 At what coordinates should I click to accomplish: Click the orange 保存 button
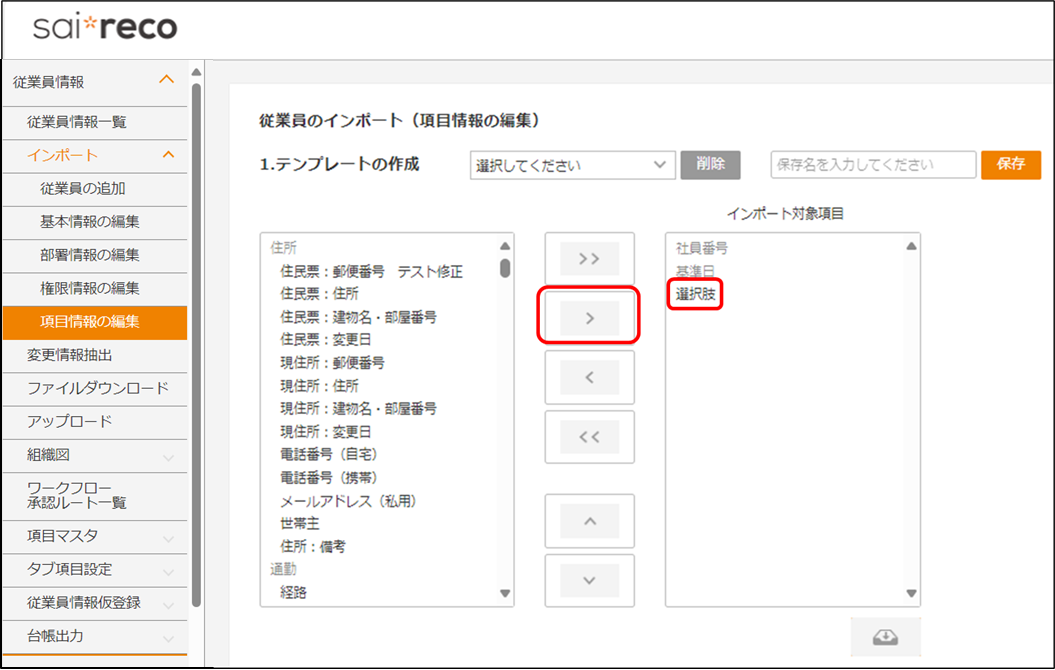point(1010,164)
